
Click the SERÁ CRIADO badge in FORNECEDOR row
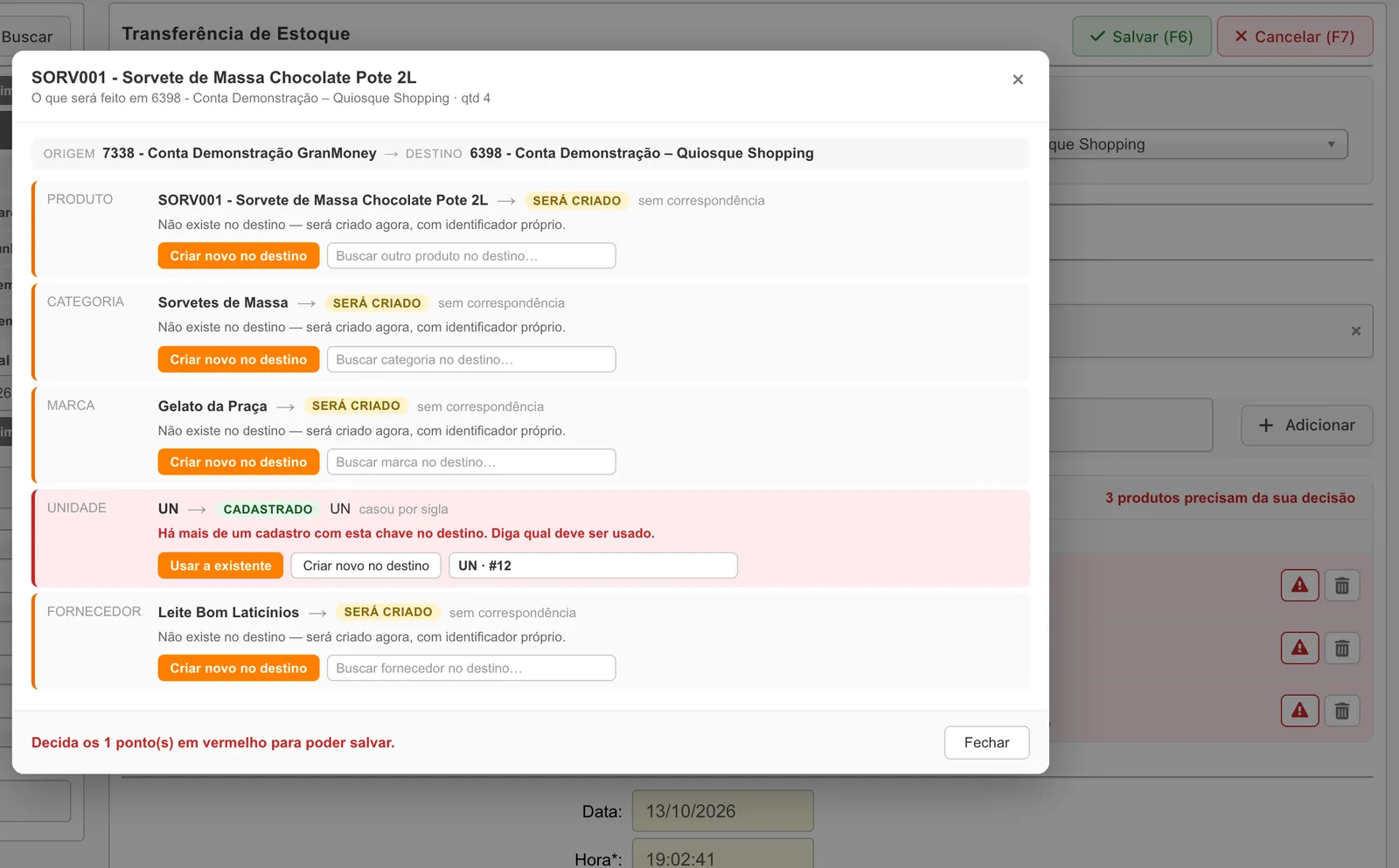(x=388, y=612)
